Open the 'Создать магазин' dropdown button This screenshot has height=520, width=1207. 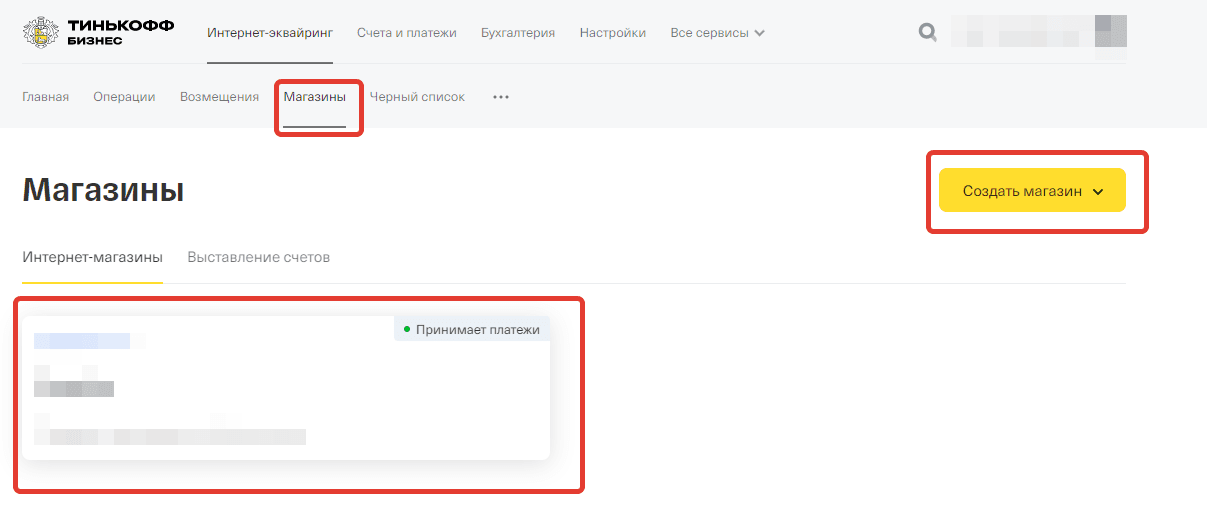1032,190
